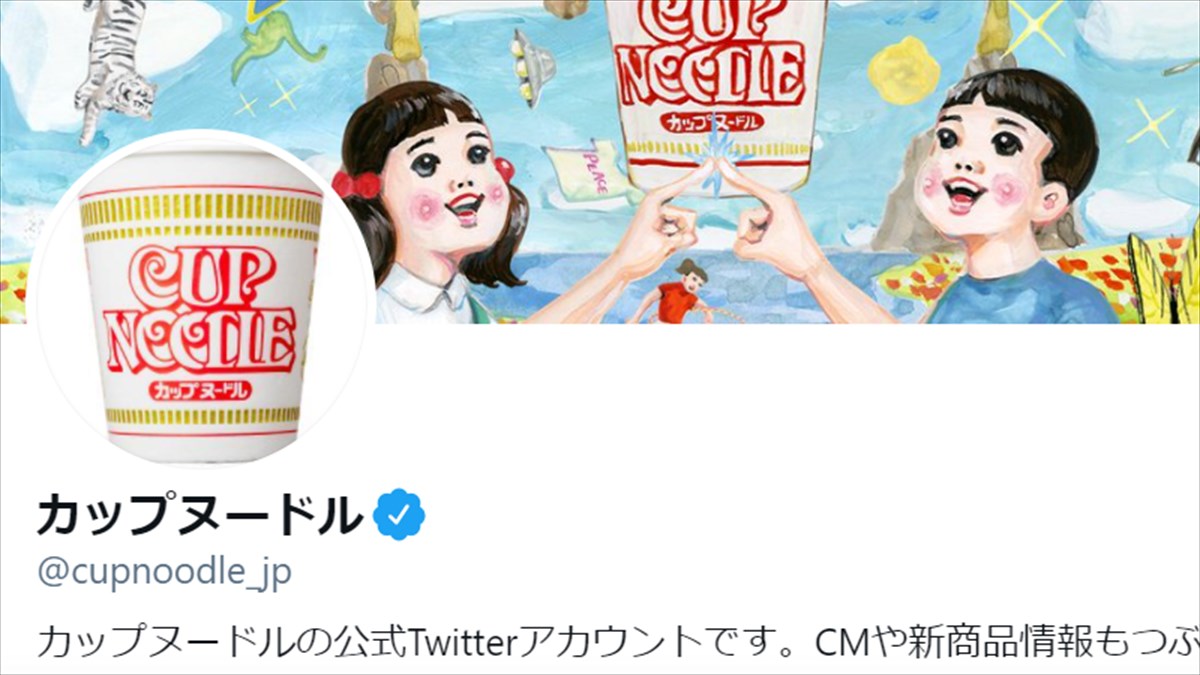This screenshot has height=675, width=1200.
Task: Select the カップヌードル display name
Action: [200, 515]
